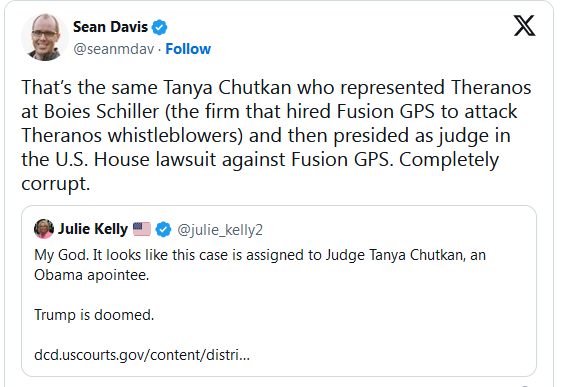Click the line starting "Theranos whistleblowers)"
Image resolution: width=582 pixels, height=387 pixels.
click(266, 135)
